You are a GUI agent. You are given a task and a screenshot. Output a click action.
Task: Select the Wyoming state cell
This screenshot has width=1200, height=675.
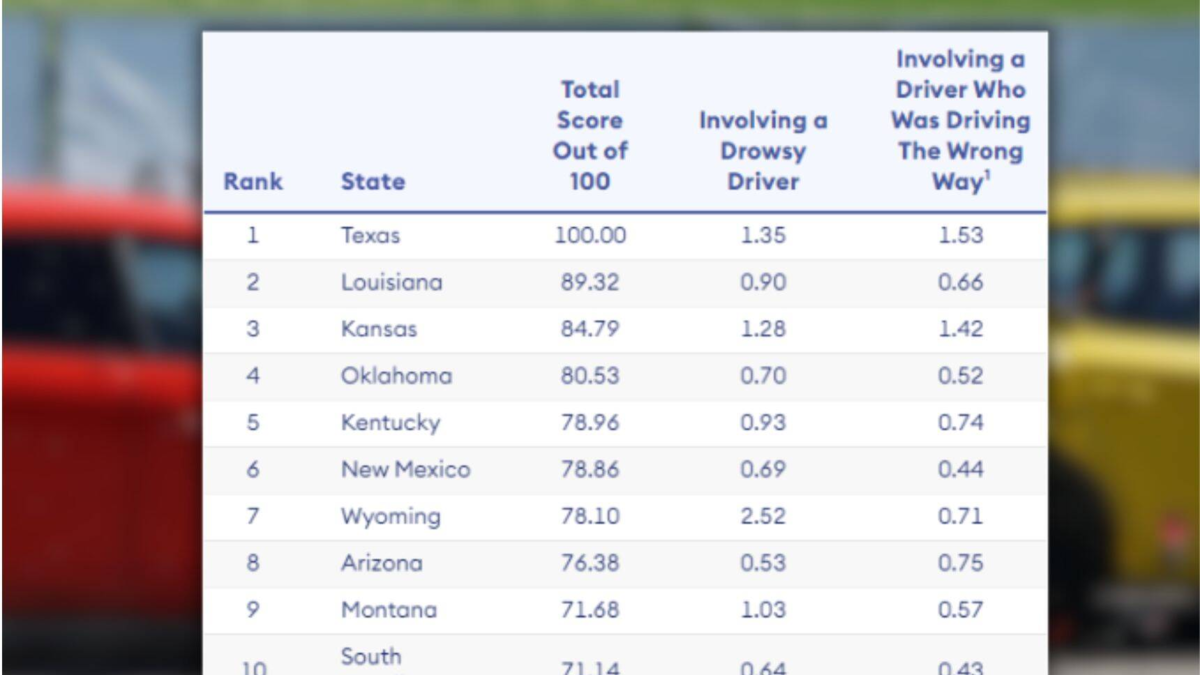point(390,516)
